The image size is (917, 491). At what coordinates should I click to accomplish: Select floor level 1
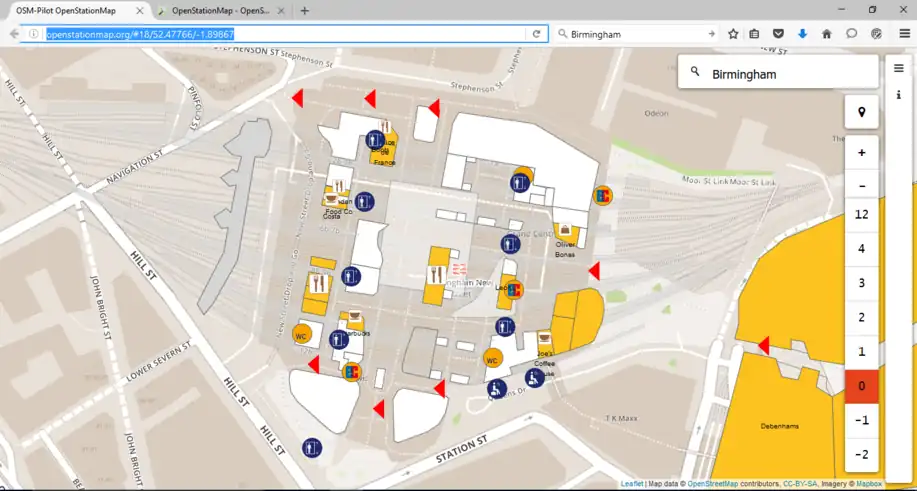[861, 351]
